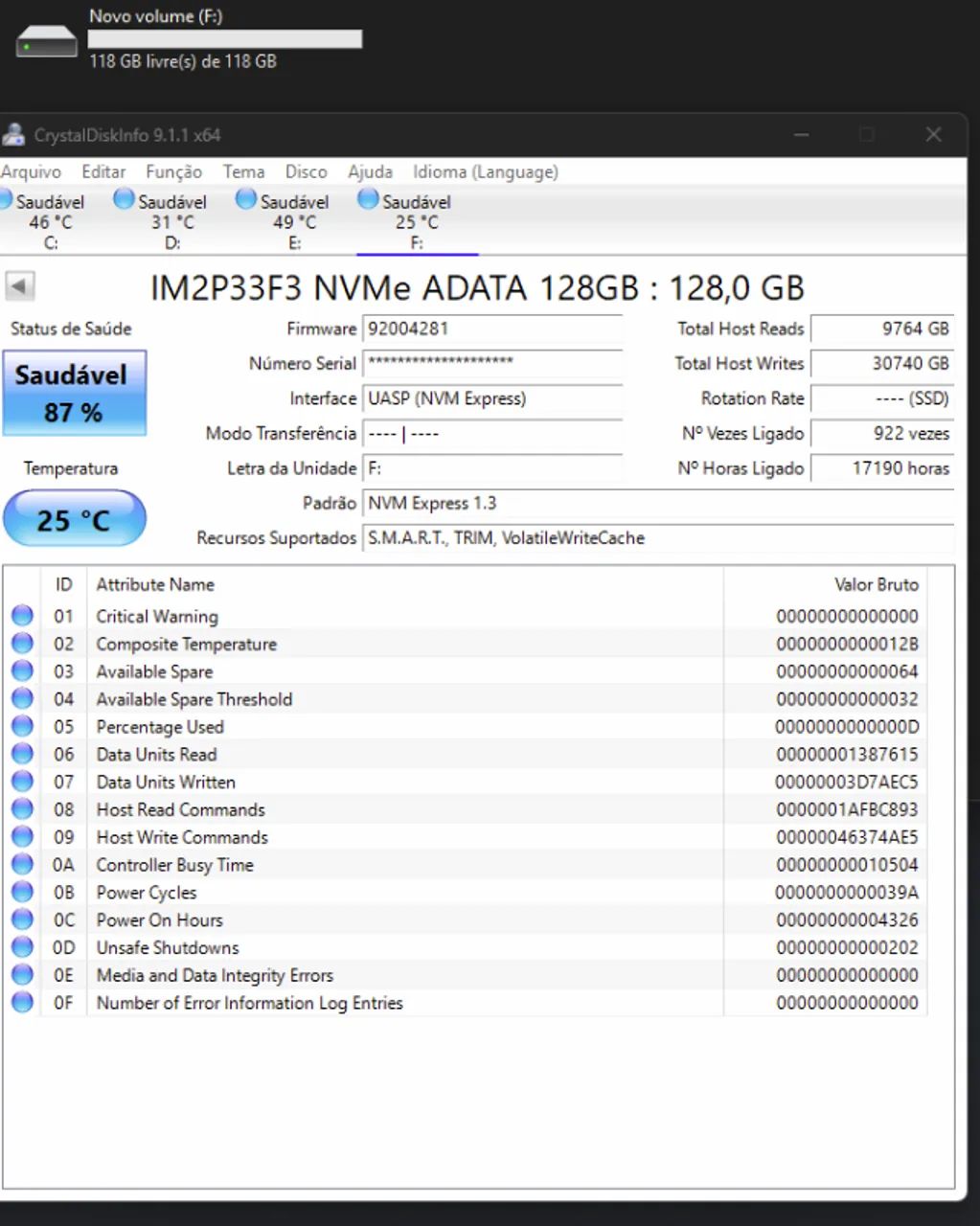Open the Idioma (Language) menu
The width and height of the screenshot is (980, 1226).
point(485,172)
